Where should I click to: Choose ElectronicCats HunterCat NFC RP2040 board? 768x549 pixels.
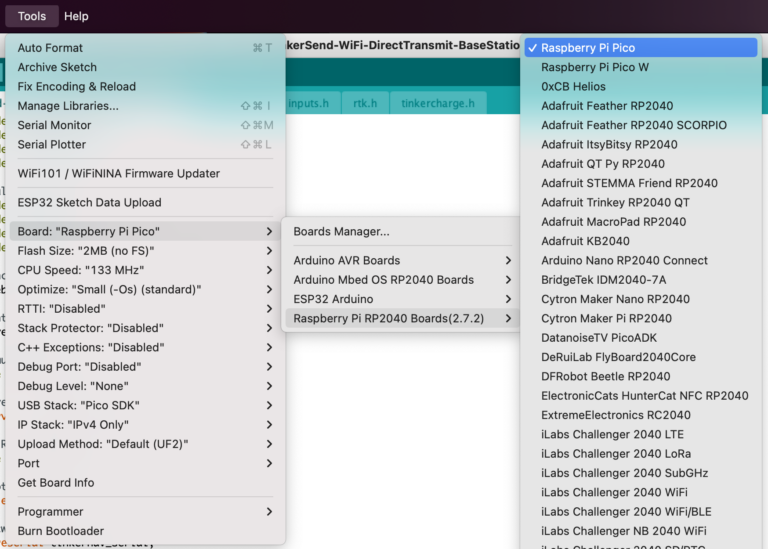[x=641, y=396]
